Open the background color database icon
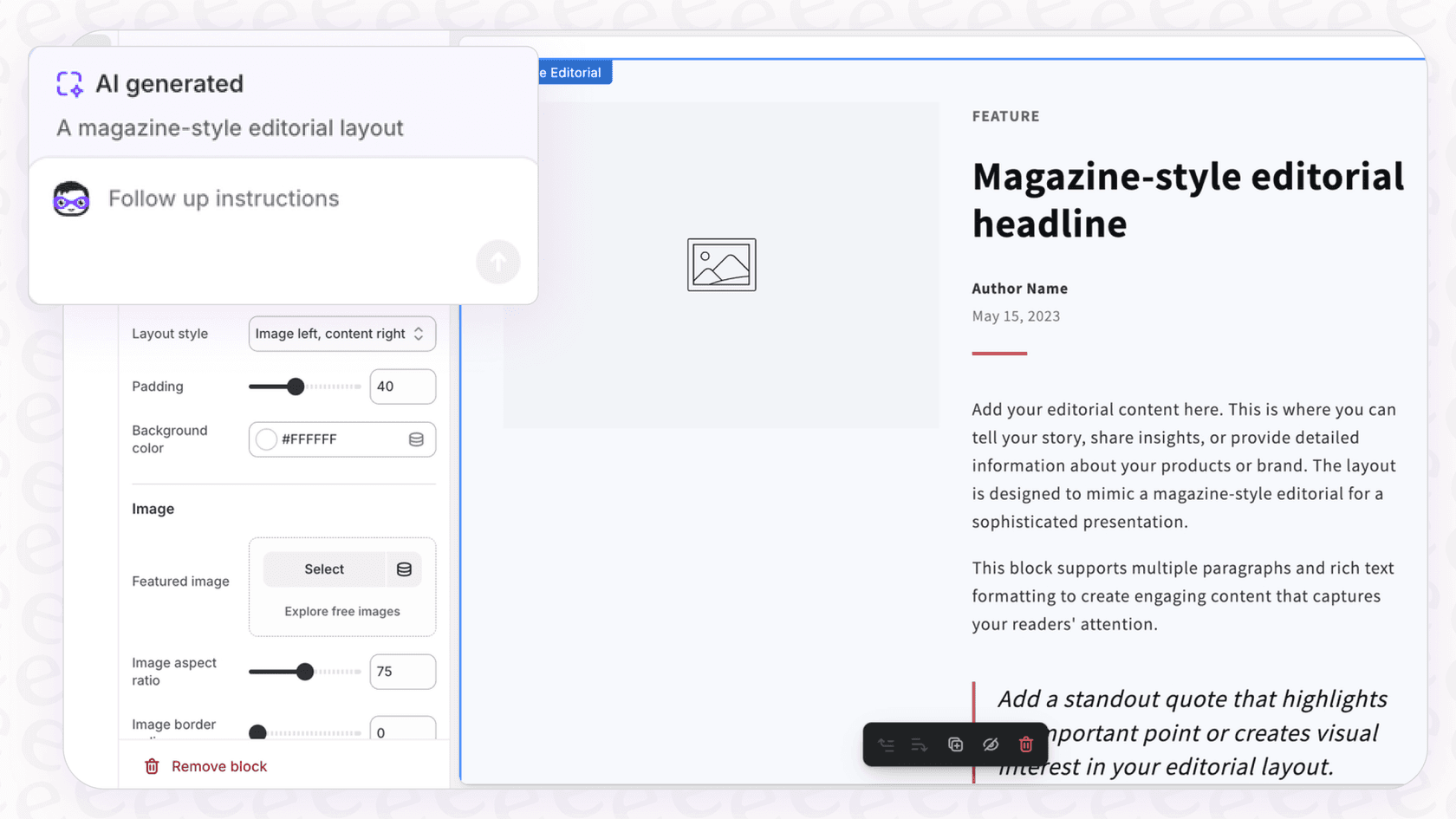The image size is (1456, 819). click(416, 439)
